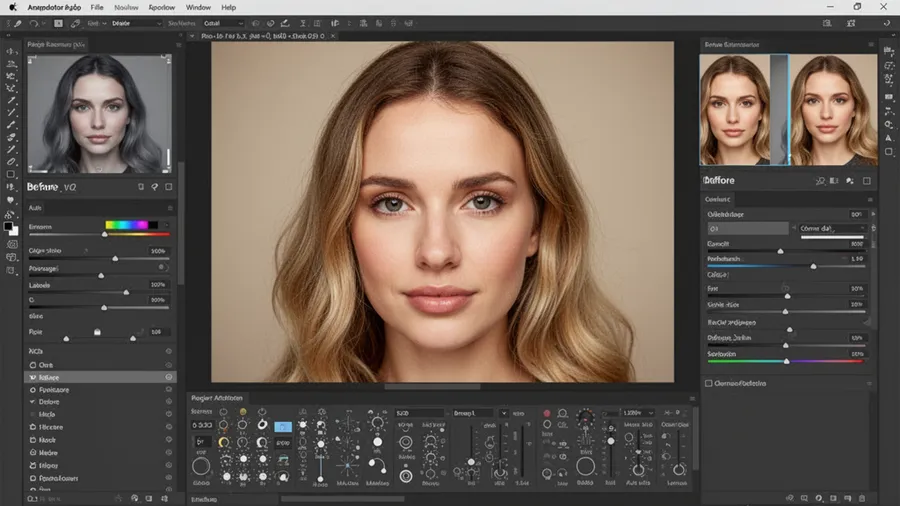Open the Rpodow menu
The image size is (900, 506).
(162, 7)
